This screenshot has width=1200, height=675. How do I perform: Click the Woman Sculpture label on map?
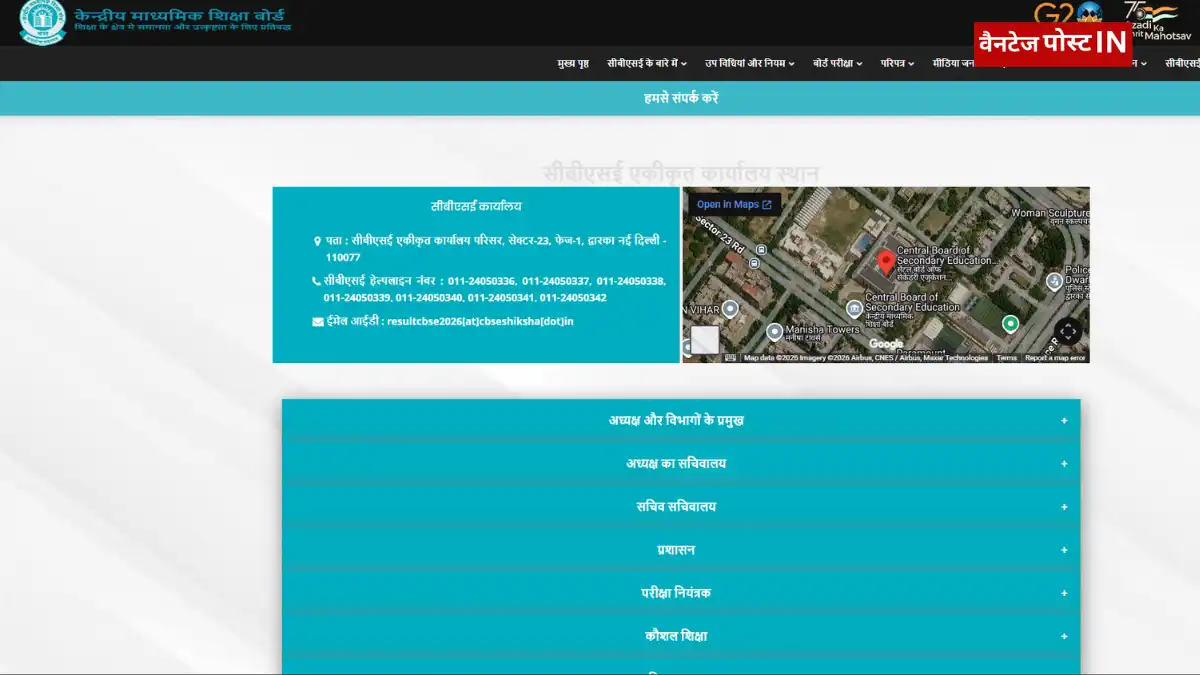1049,213
